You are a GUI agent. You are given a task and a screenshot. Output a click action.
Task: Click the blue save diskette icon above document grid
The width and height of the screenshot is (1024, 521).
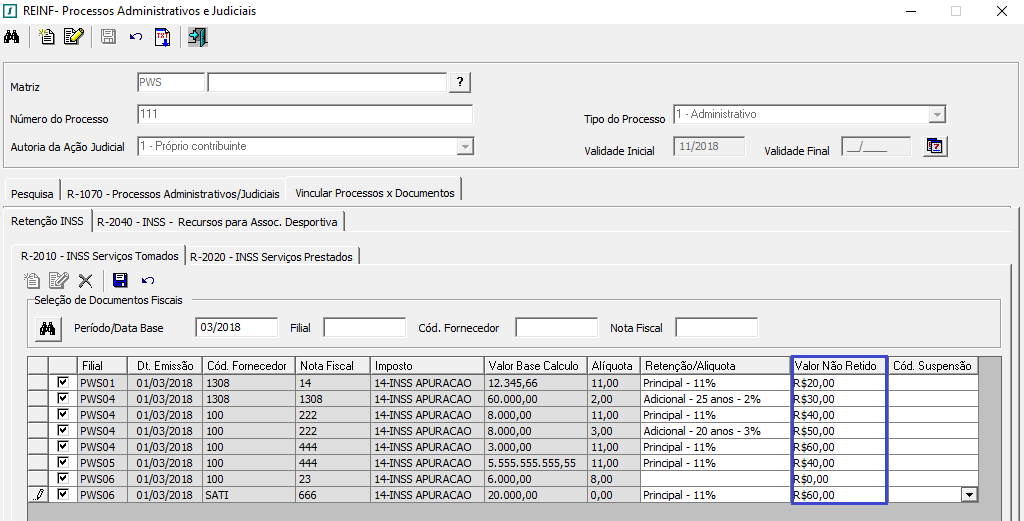120,281
